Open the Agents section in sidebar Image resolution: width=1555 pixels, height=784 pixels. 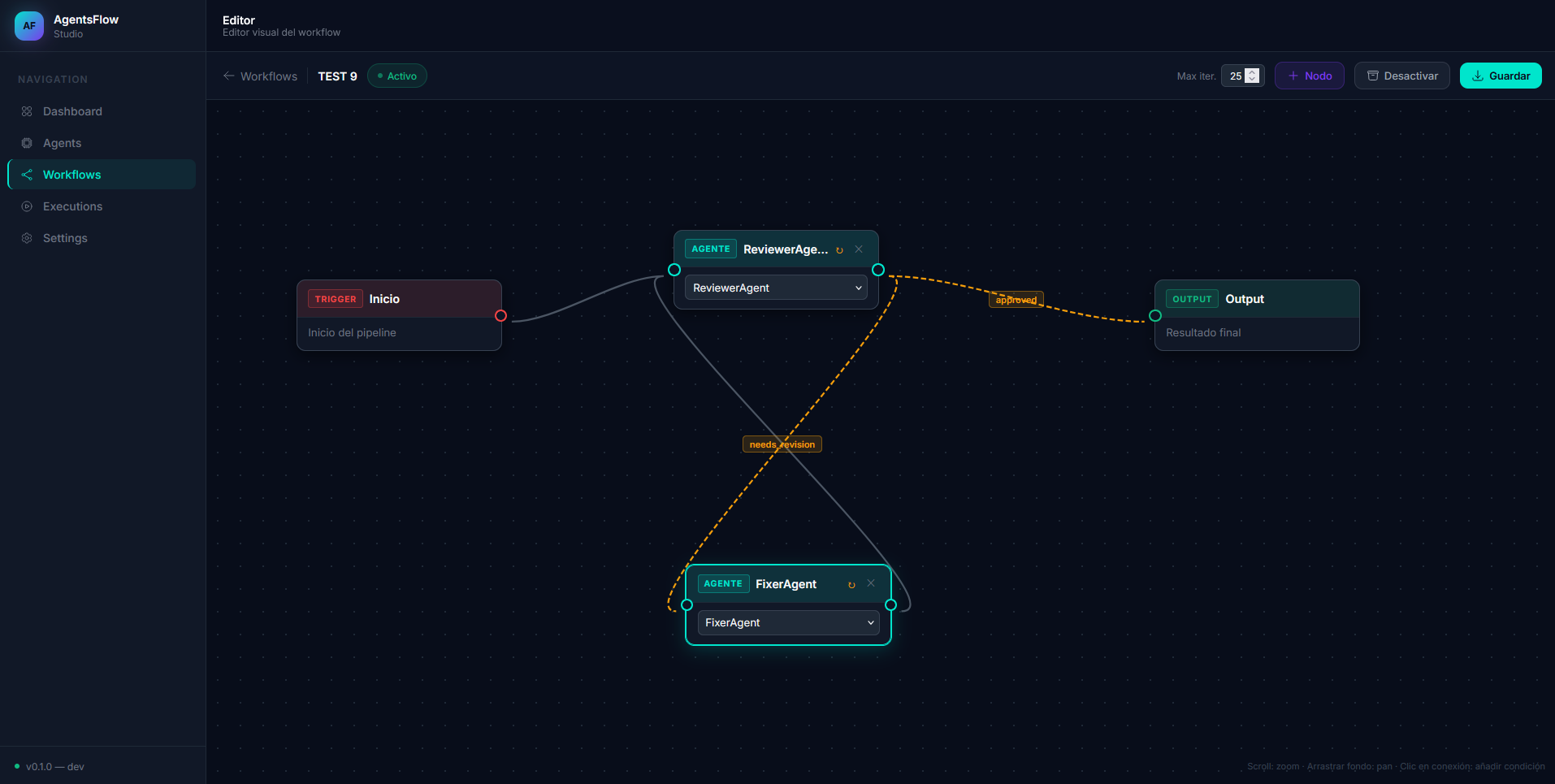pyautogui.click(x=102, y=143)
